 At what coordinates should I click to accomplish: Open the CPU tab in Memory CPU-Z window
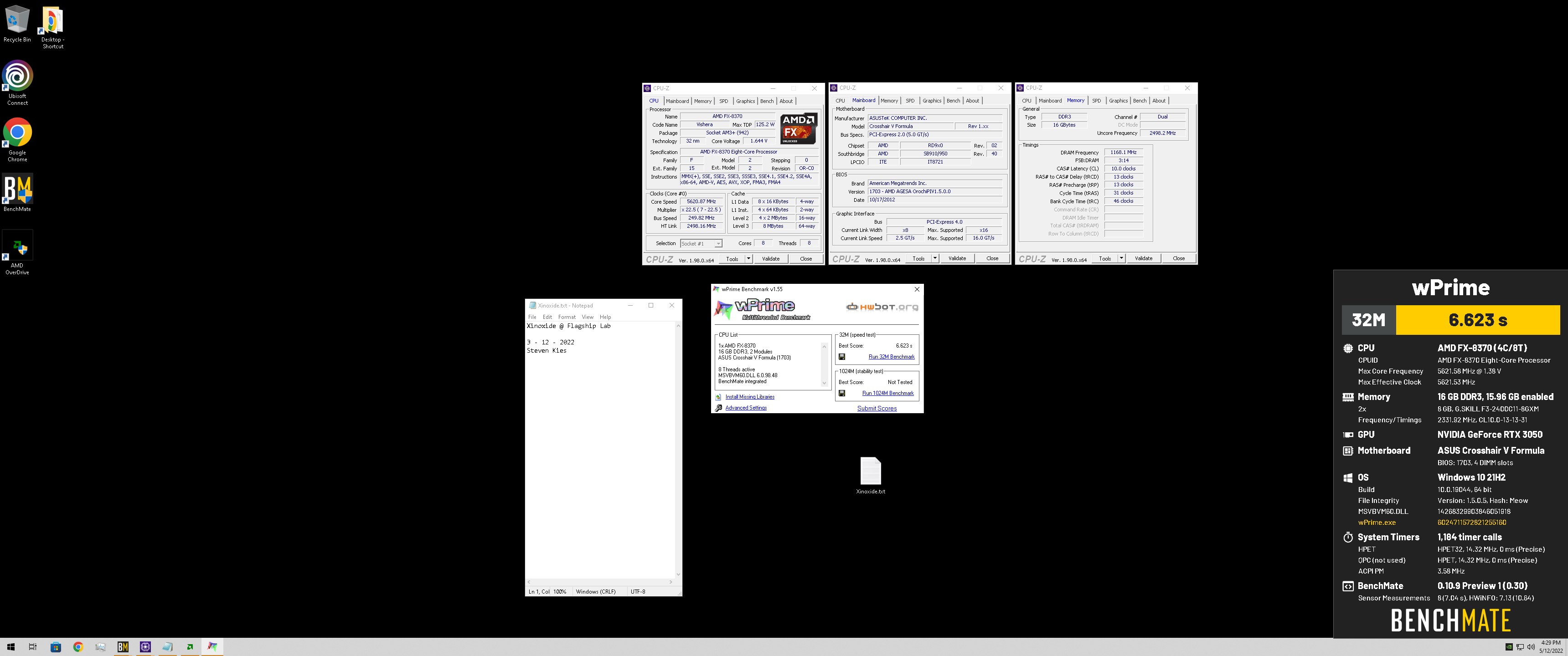pyautogui.click(x=1026, y=101)
